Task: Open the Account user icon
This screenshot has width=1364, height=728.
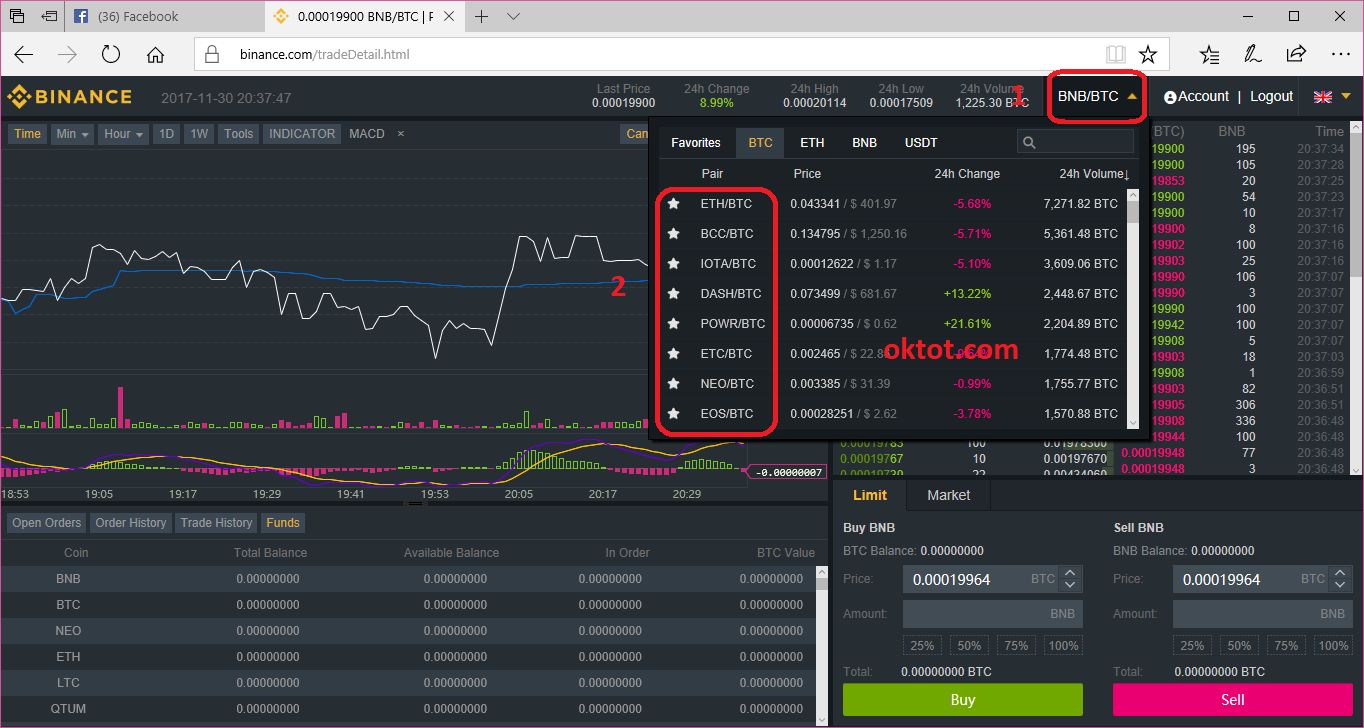Action: tap(1170, 97)
